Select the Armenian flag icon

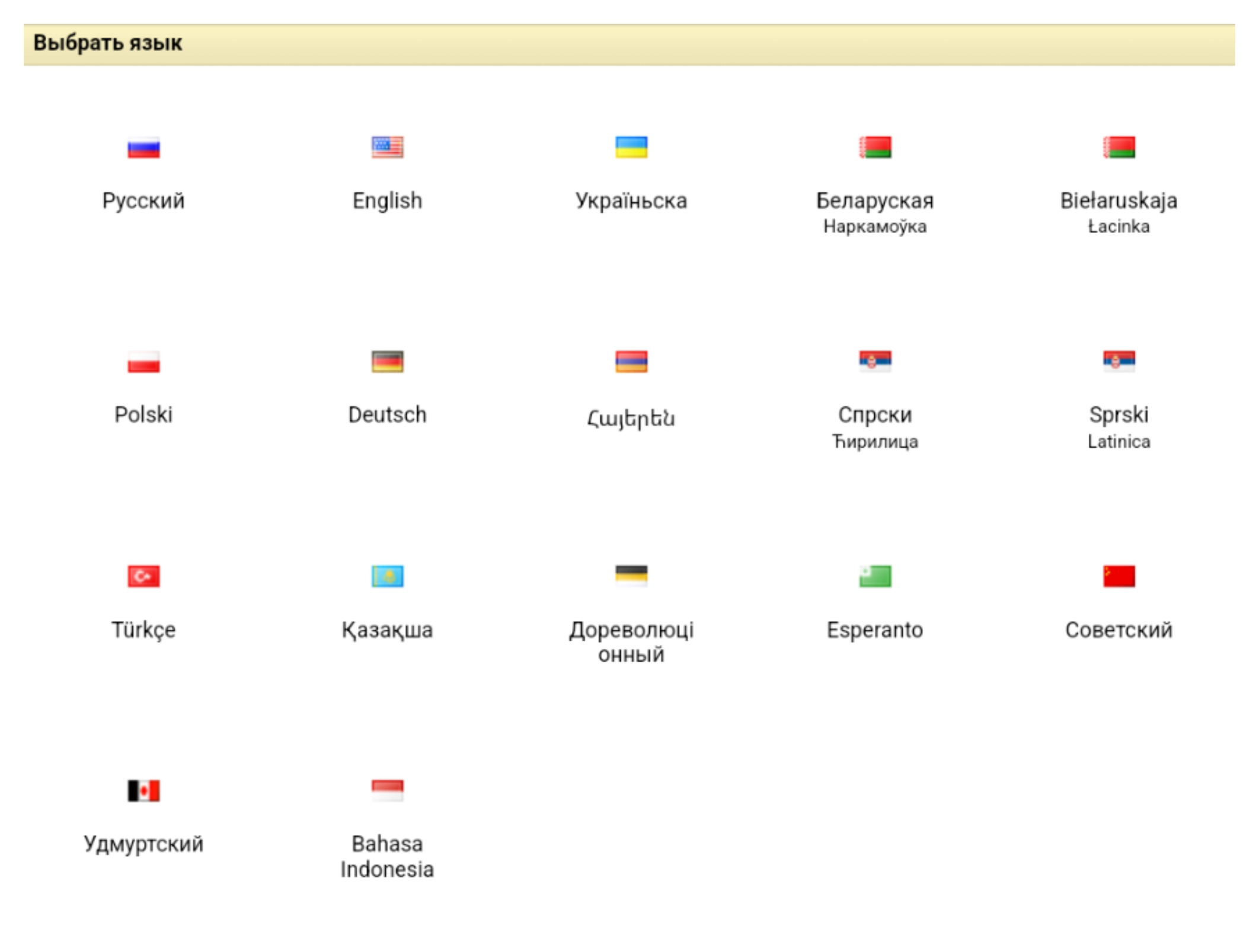point(631,362)
